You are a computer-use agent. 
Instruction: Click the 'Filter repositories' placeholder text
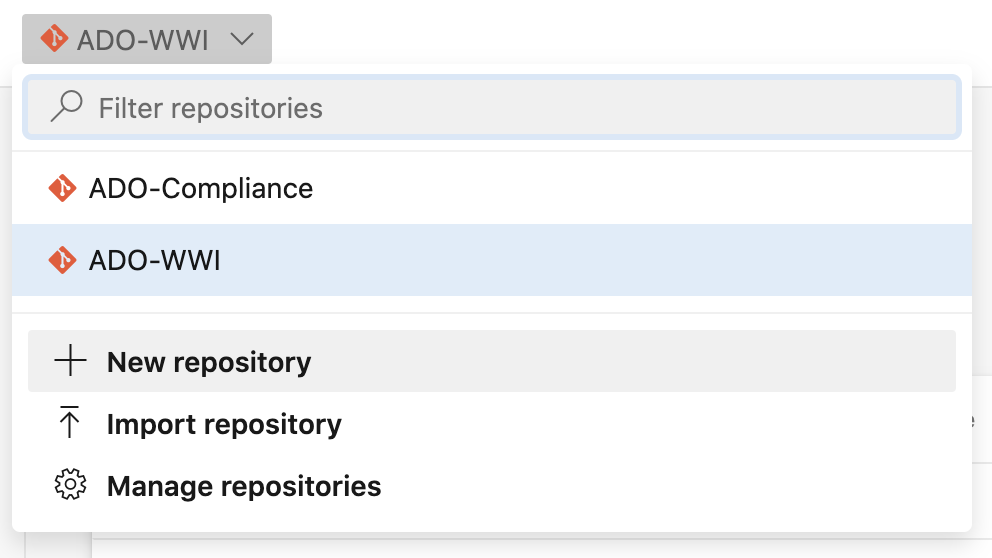[x=210, y=108]
